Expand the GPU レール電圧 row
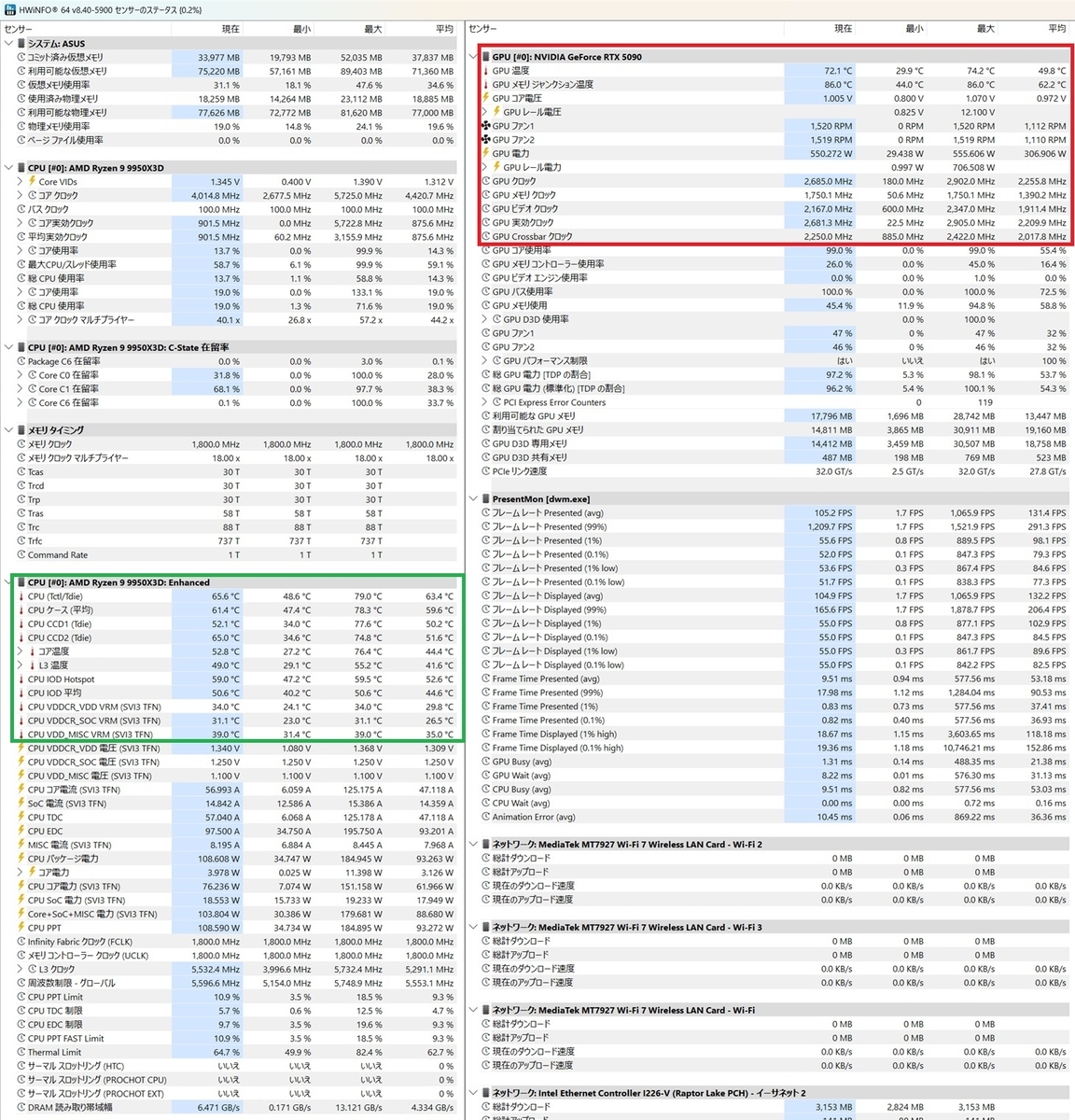This screenshot has width=1075, height=1120. pos(485,112)
